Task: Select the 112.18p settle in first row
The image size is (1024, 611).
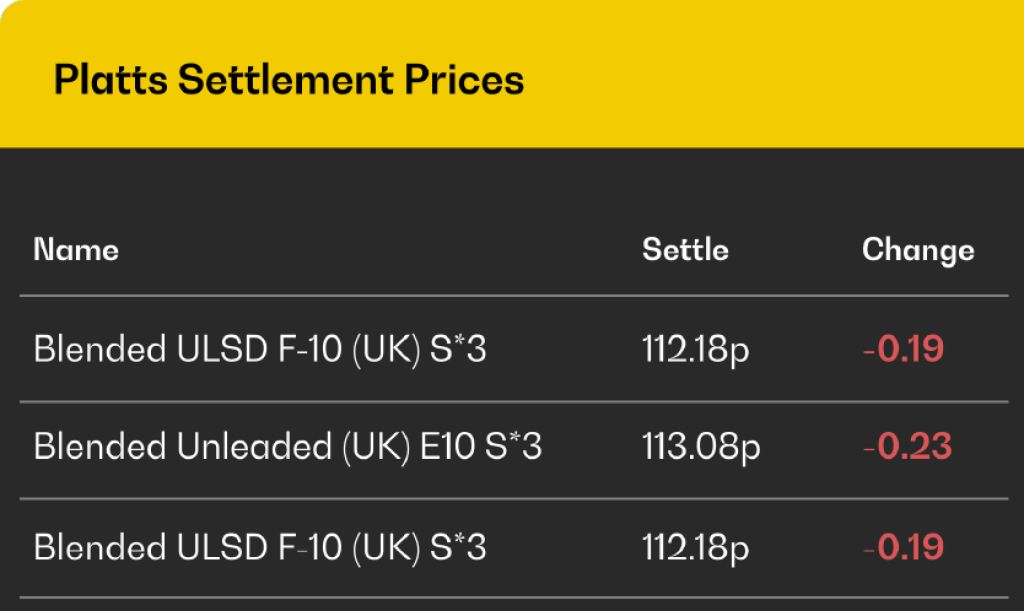Action: click(695, 349)
